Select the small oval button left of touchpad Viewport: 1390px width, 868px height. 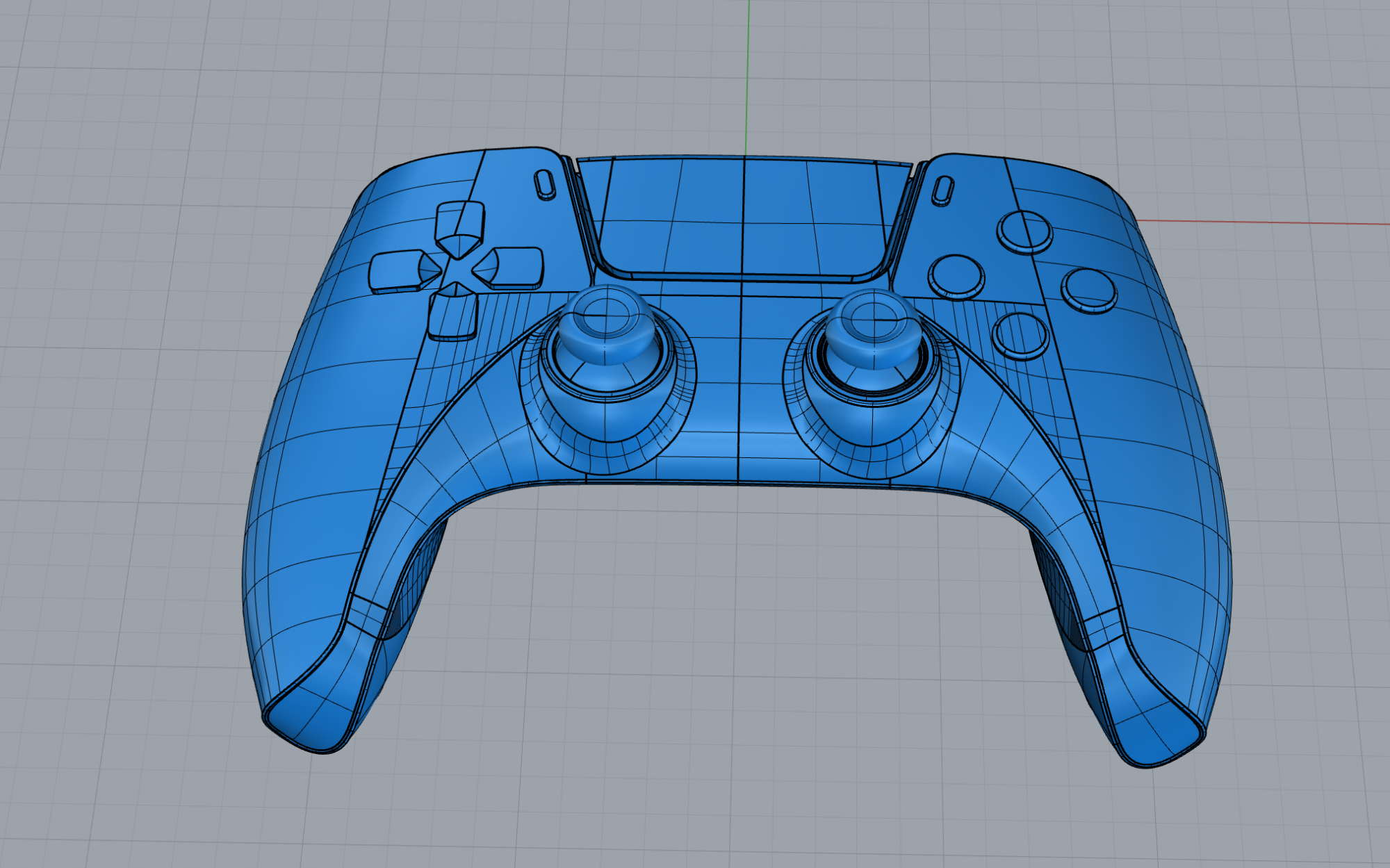tap(545, 185)
